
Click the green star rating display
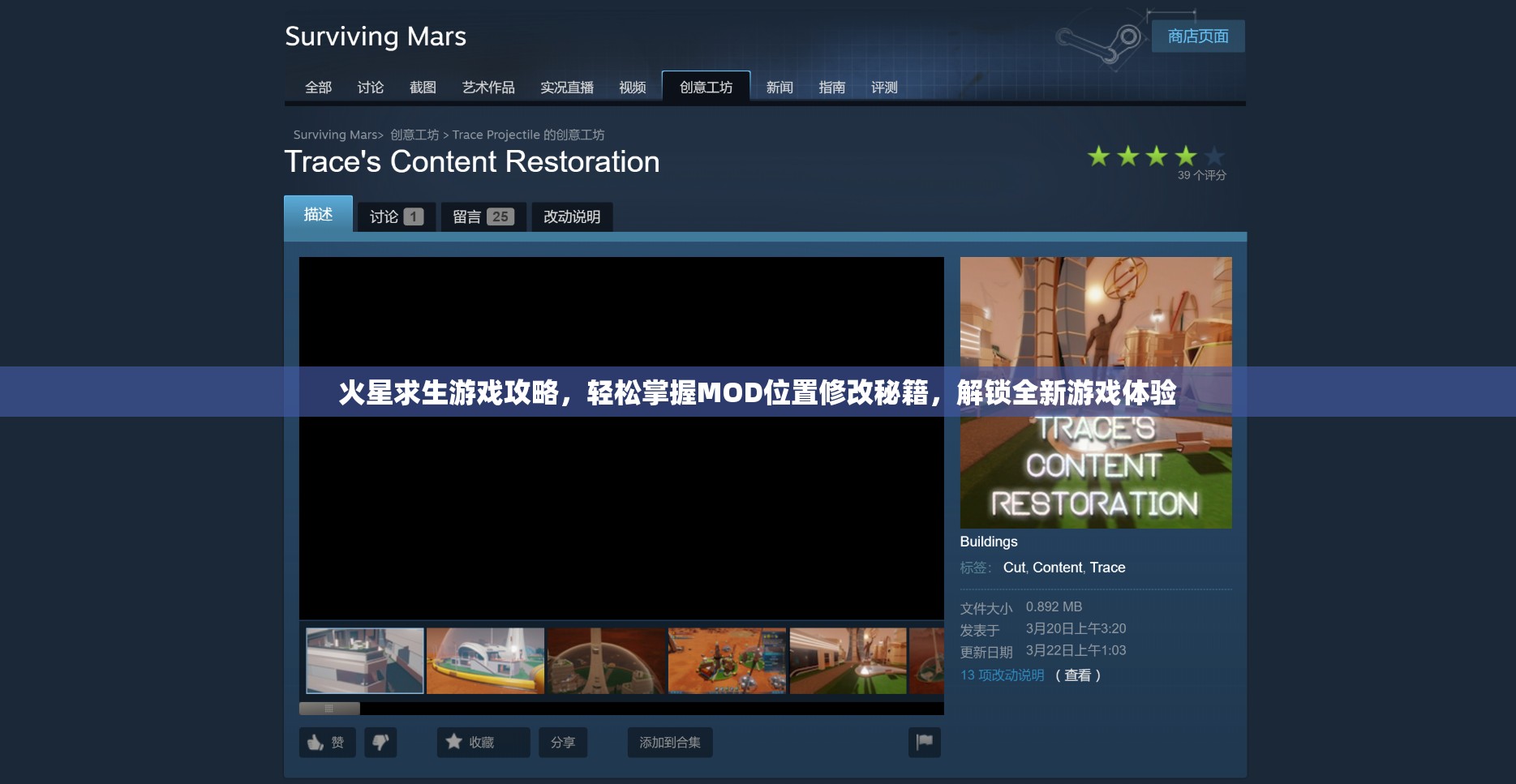click(x=1157, y=156)
